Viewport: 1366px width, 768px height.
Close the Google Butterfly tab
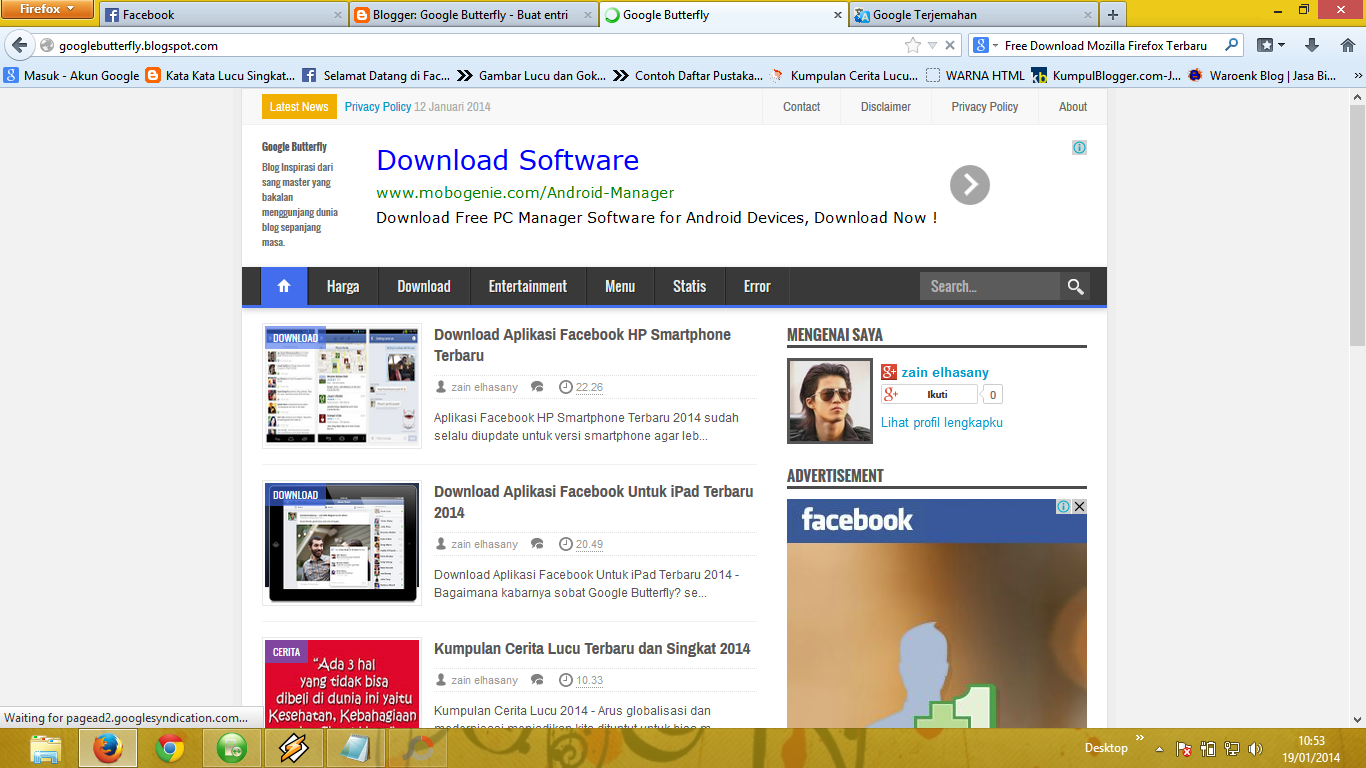click(838, 15)
